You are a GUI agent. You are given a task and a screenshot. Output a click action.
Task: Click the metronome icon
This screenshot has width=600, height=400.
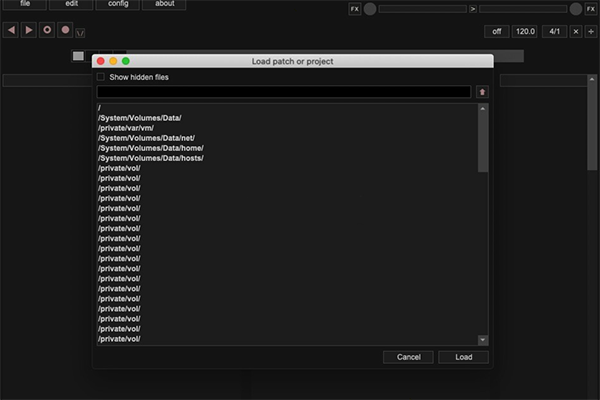[x=80, y=33]
